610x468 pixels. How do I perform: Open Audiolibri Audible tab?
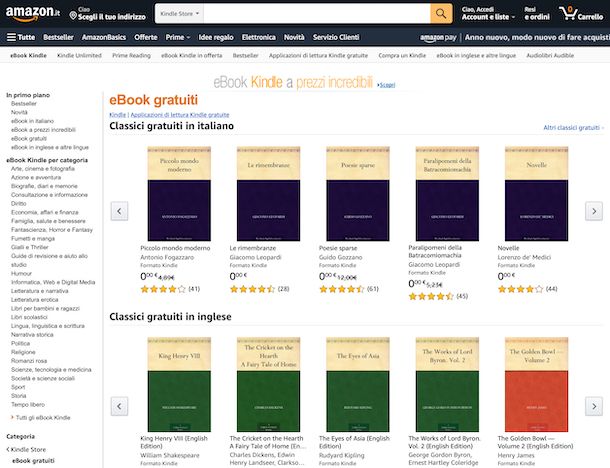pyautogui.click(x=550, y=56)
